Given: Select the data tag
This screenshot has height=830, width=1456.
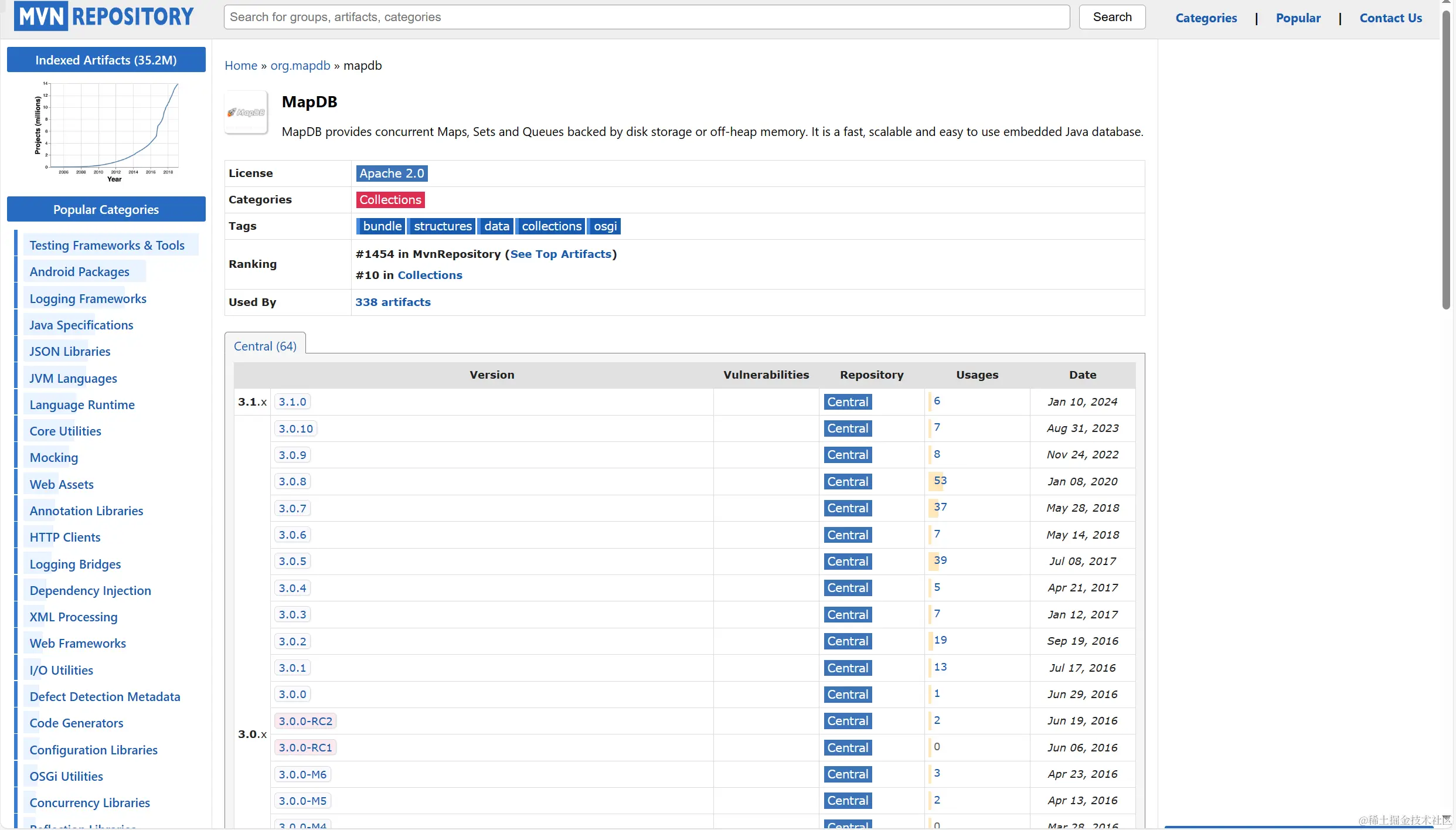Looking at the screenshot, I should (496, 226).
